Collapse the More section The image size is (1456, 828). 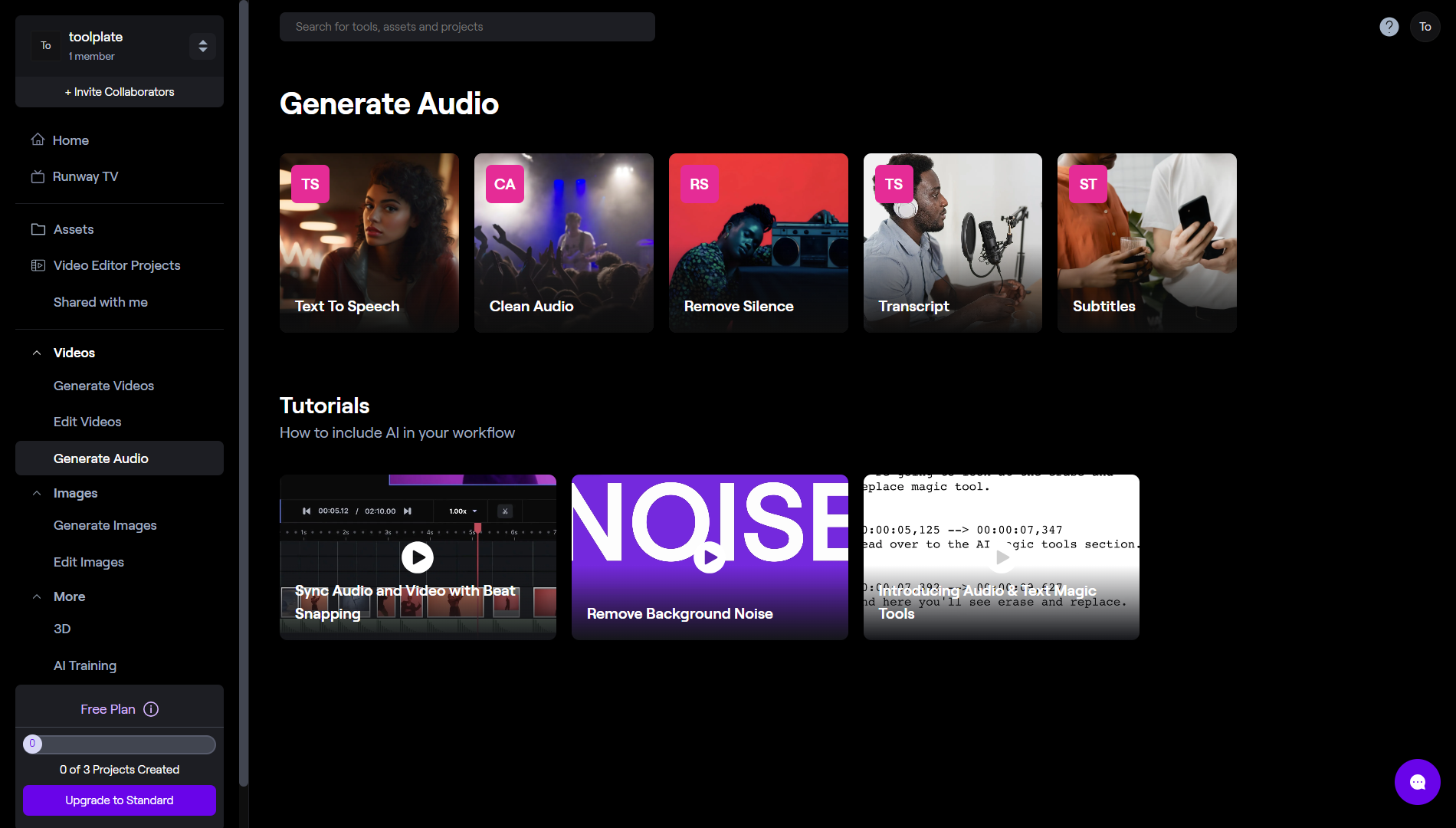click(x=37, y=596)
